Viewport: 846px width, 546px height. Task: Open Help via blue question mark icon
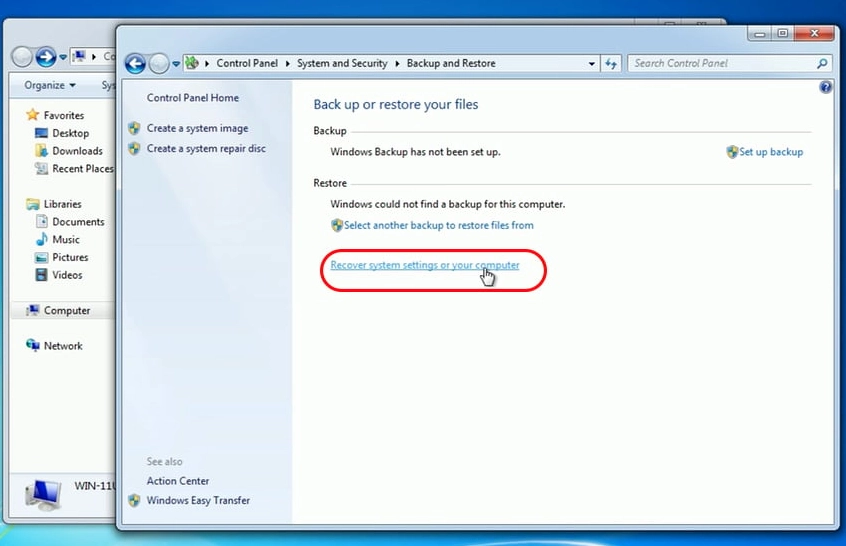825,87
